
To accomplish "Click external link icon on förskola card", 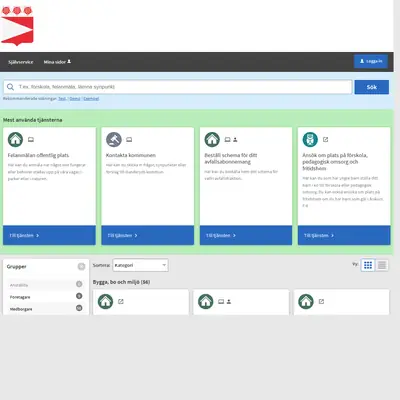I will (x=326, y=140).
